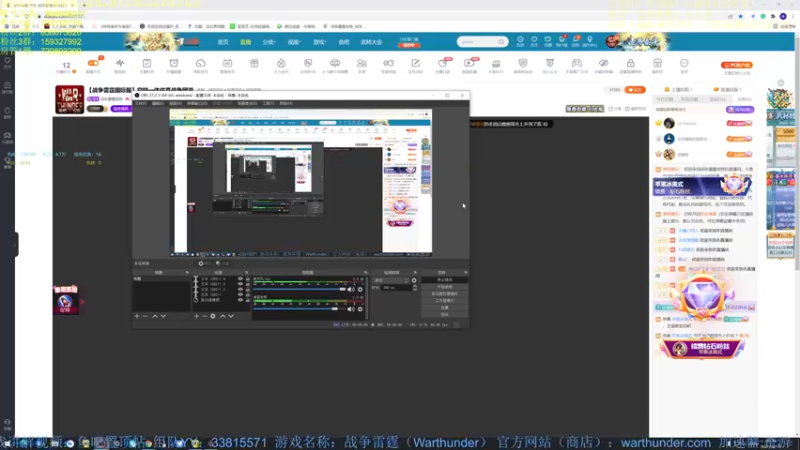
Task: Toggle visibility of first source in OBS
Action: click(240, 279)
